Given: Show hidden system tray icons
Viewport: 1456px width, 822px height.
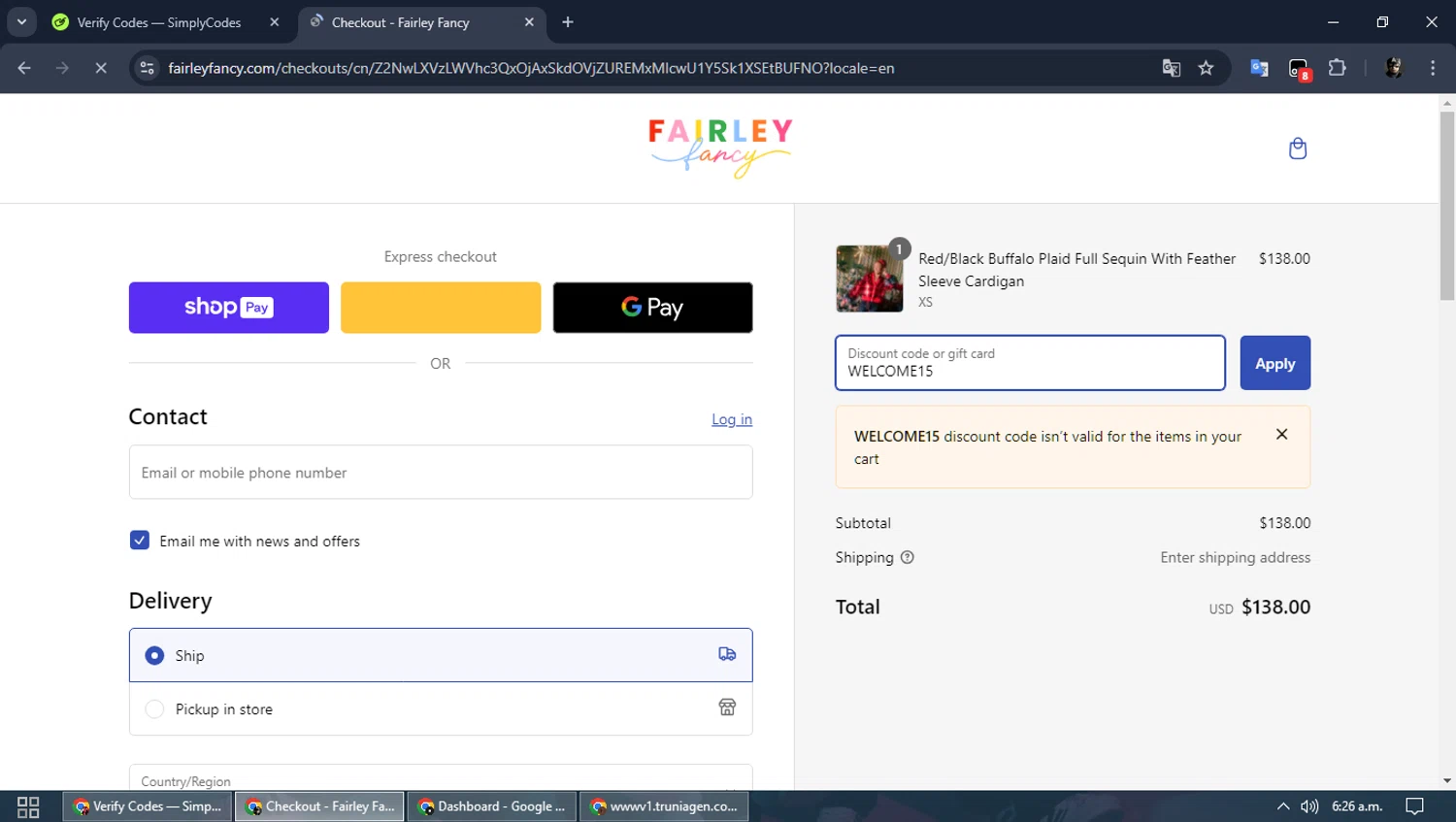Looking at the screenshot, I should click(1283, 806).
